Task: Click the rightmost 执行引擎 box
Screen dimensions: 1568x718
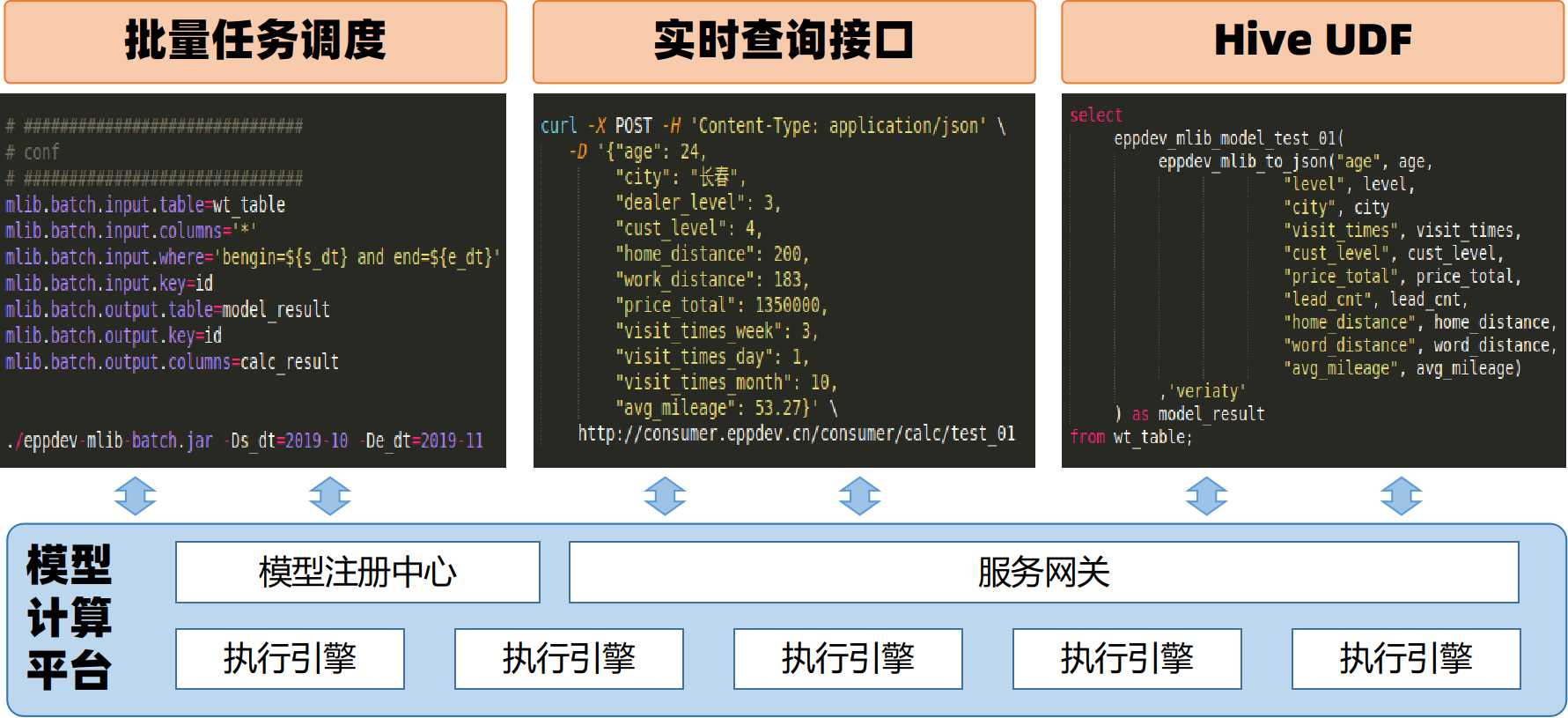Action: (1406, 659)
